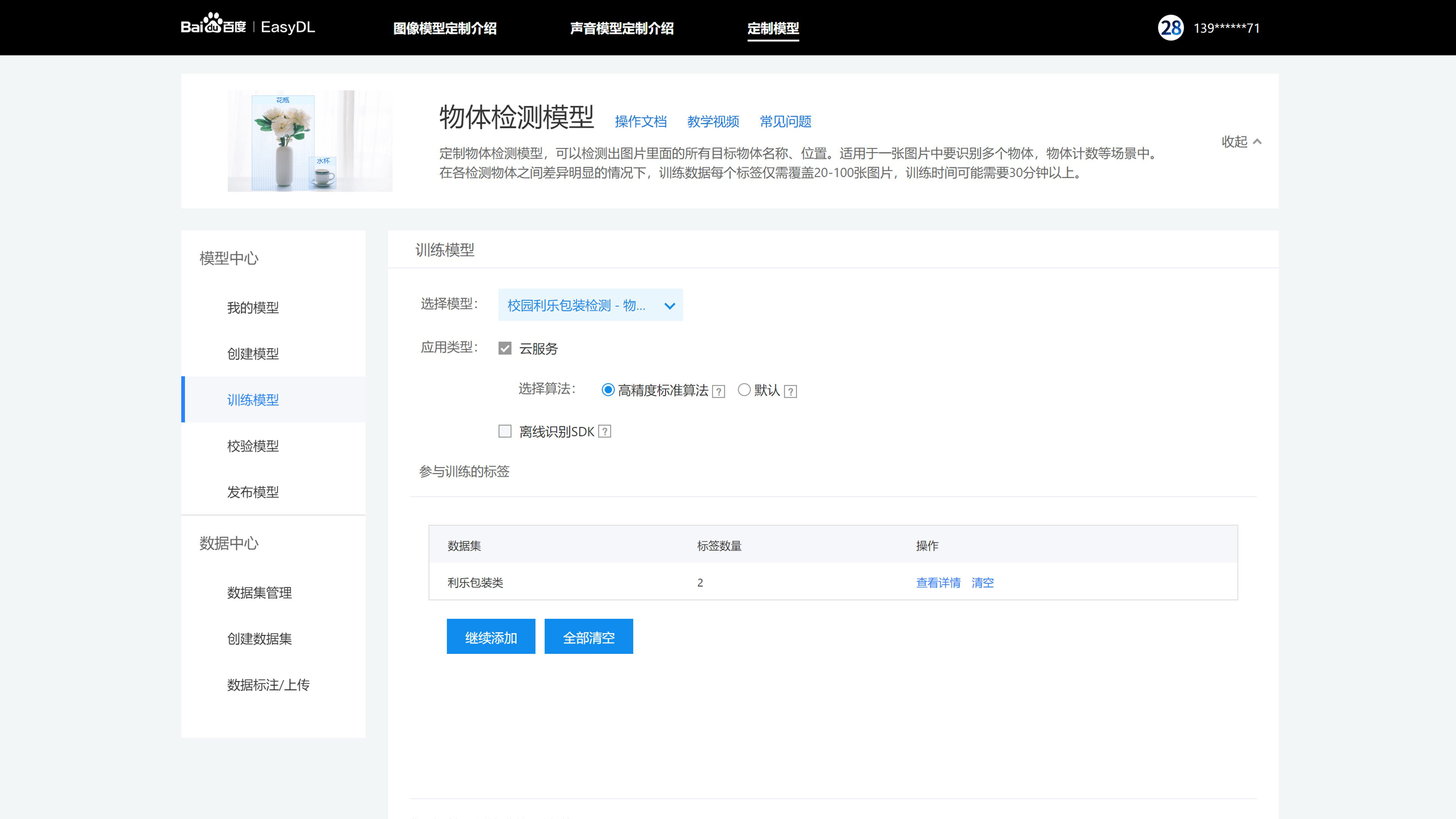1456x819 pixels.
Task: Go to 校验模型 in sidebar
Action: click(253, 446)
